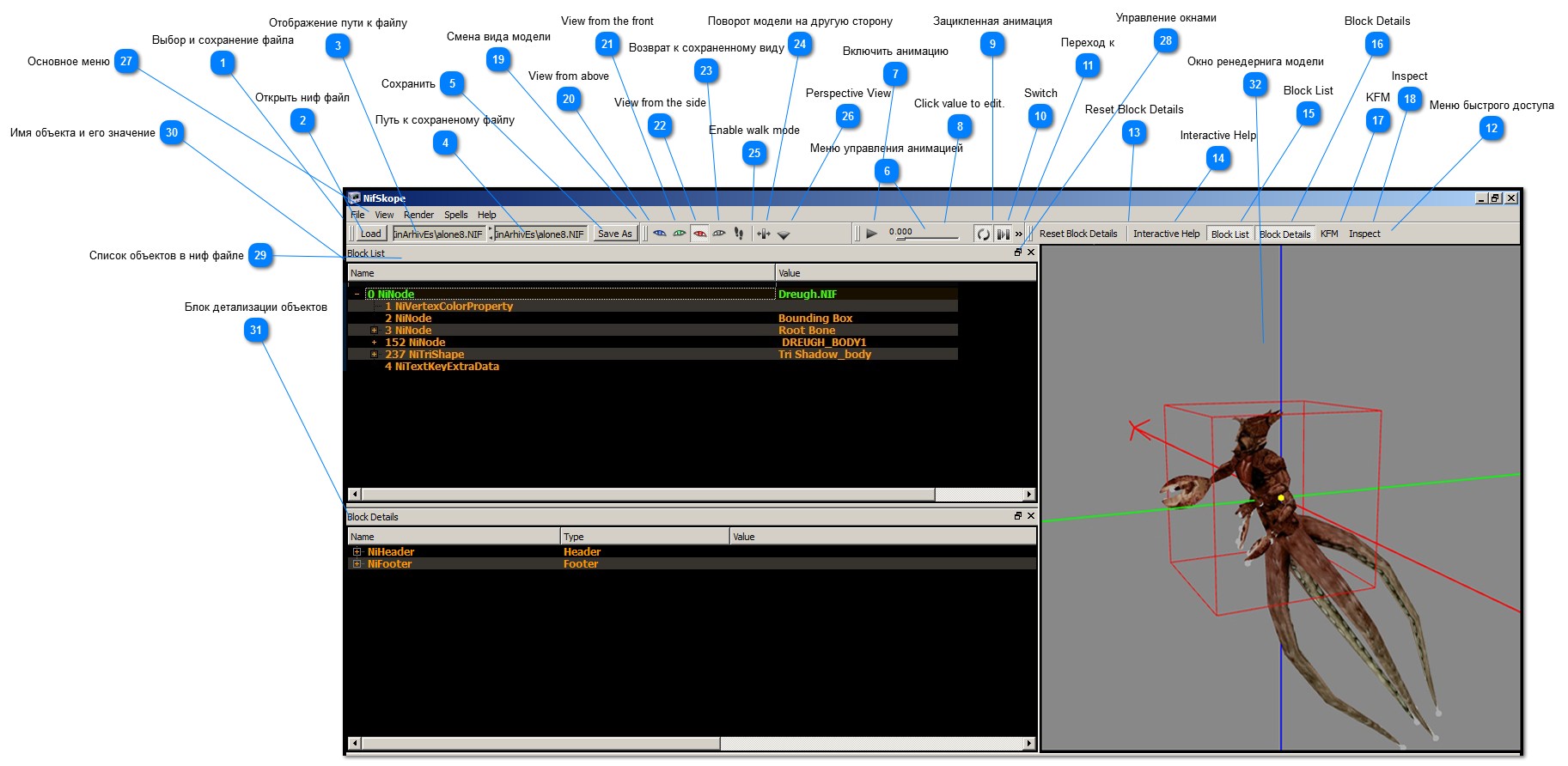Enable walk mode with the footprints icon
Image resolution: width=1568 pixels, height=766 pixels.
pos(739,234)
